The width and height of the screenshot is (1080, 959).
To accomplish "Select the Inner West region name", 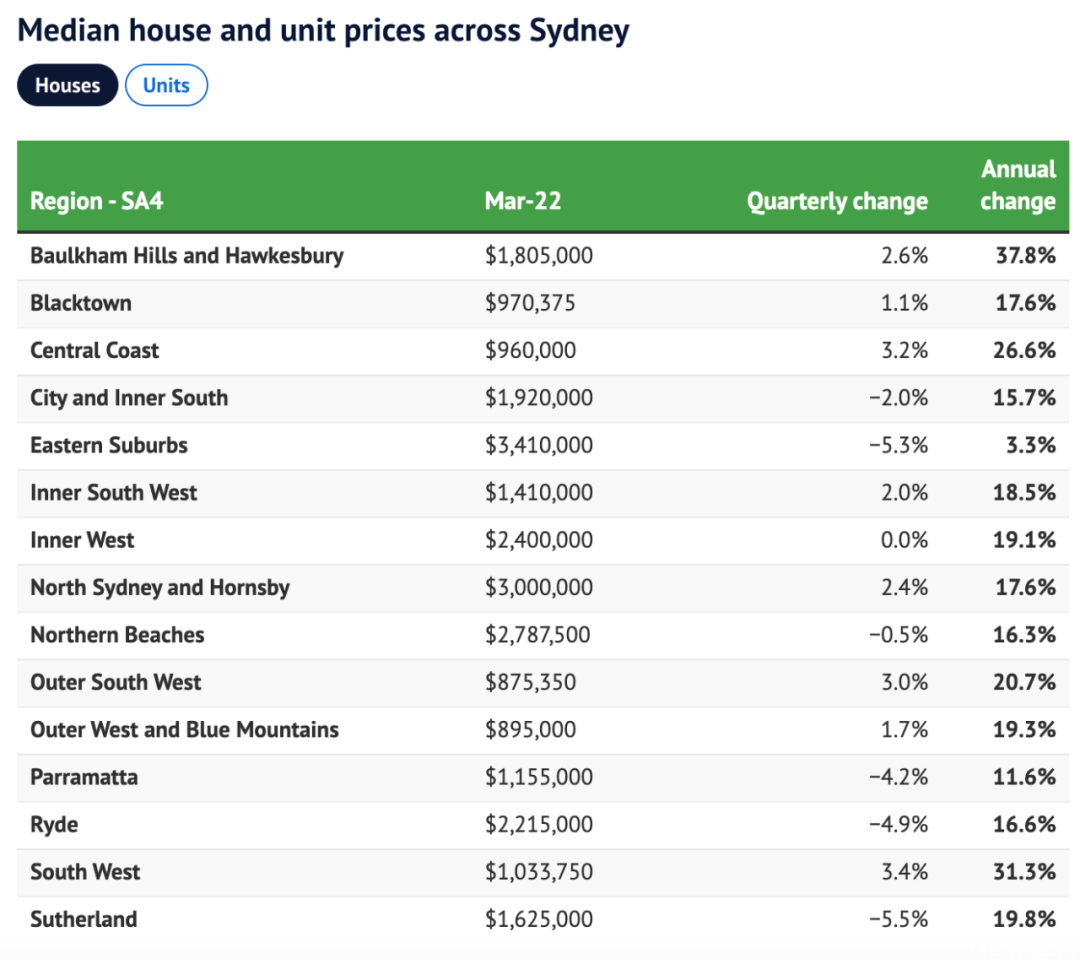I will 82,540.
